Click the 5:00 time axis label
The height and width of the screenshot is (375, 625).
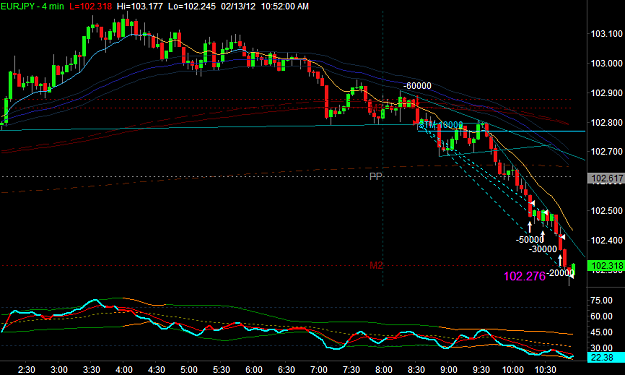click(x=189, y=370)
